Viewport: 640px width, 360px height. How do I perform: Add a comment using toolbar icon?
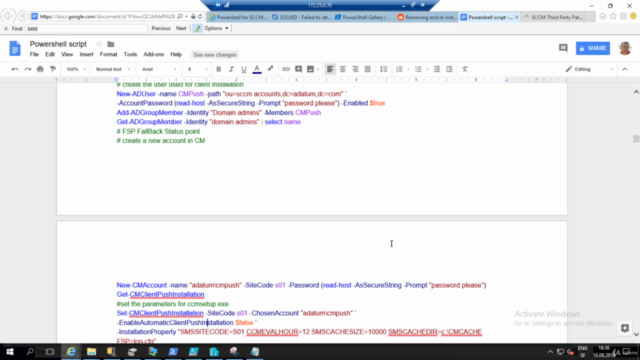(298, 69)
